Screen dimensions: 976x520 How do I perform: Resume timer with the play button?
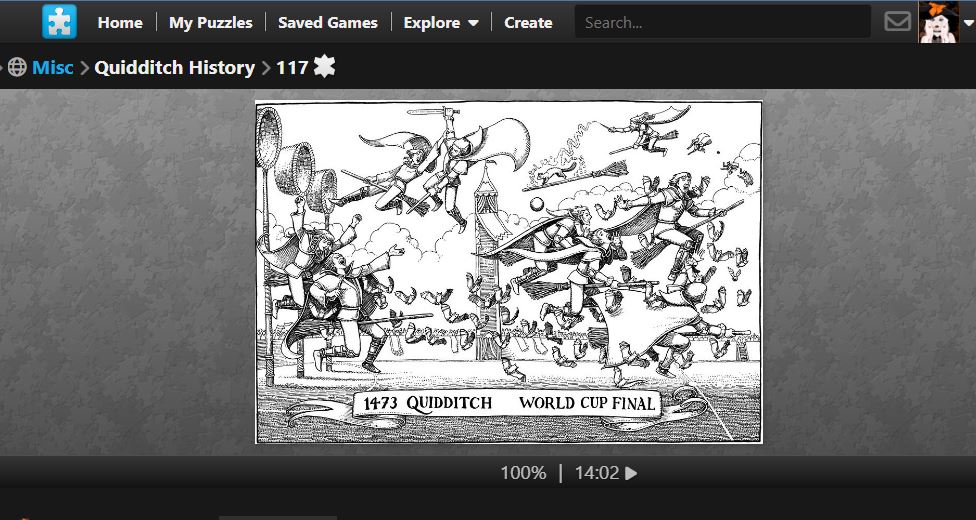coord(631,473)
